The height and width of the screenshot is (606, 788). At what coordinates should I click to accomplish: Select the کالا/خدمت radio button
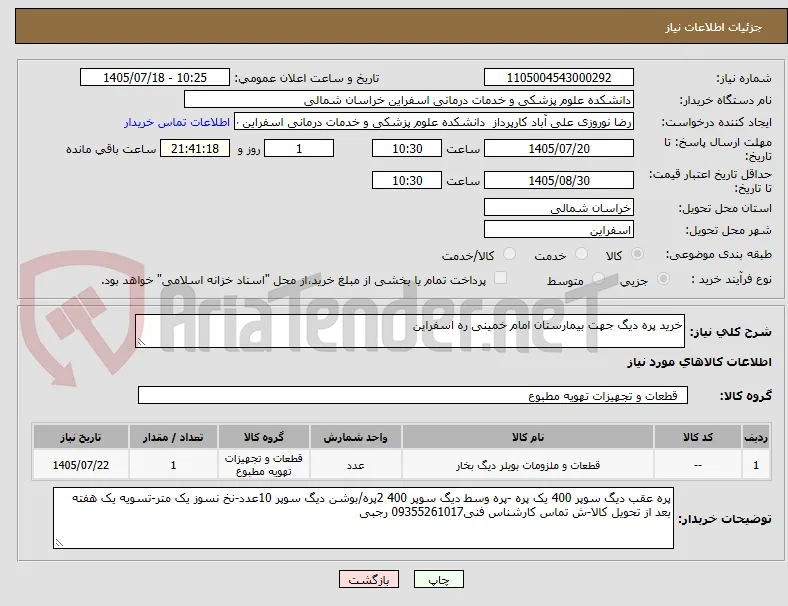pos(510,254)
